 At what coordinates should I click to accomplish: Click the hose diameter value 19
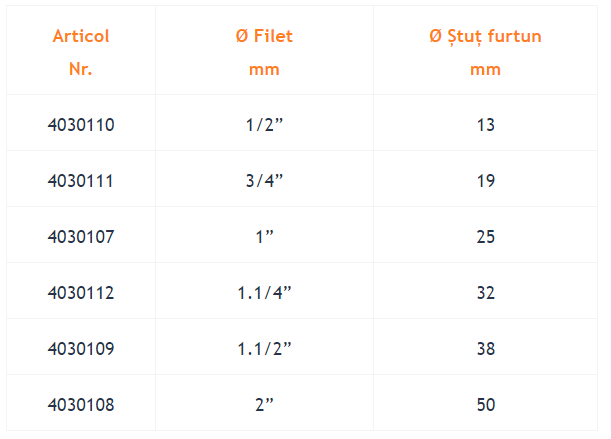click(x=486, y=181)
